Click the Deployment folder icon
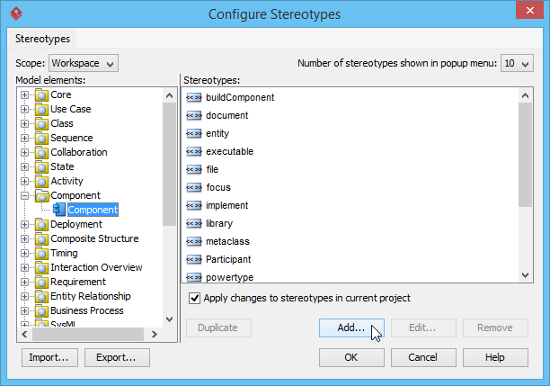Screen dimensions: 550x386 pos(42,224)
